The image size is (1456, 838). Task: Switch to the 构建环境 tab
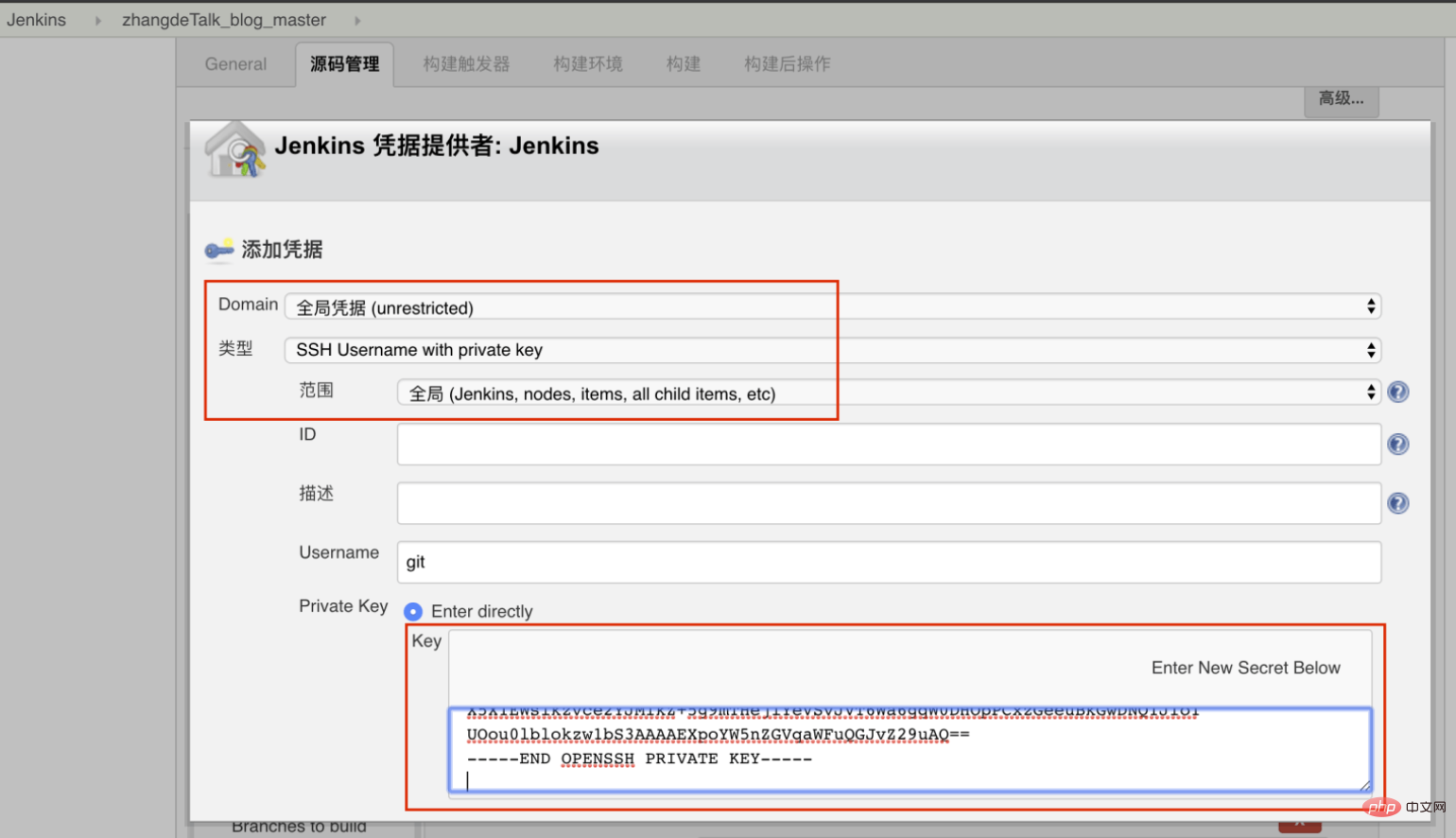pos(588,64)
